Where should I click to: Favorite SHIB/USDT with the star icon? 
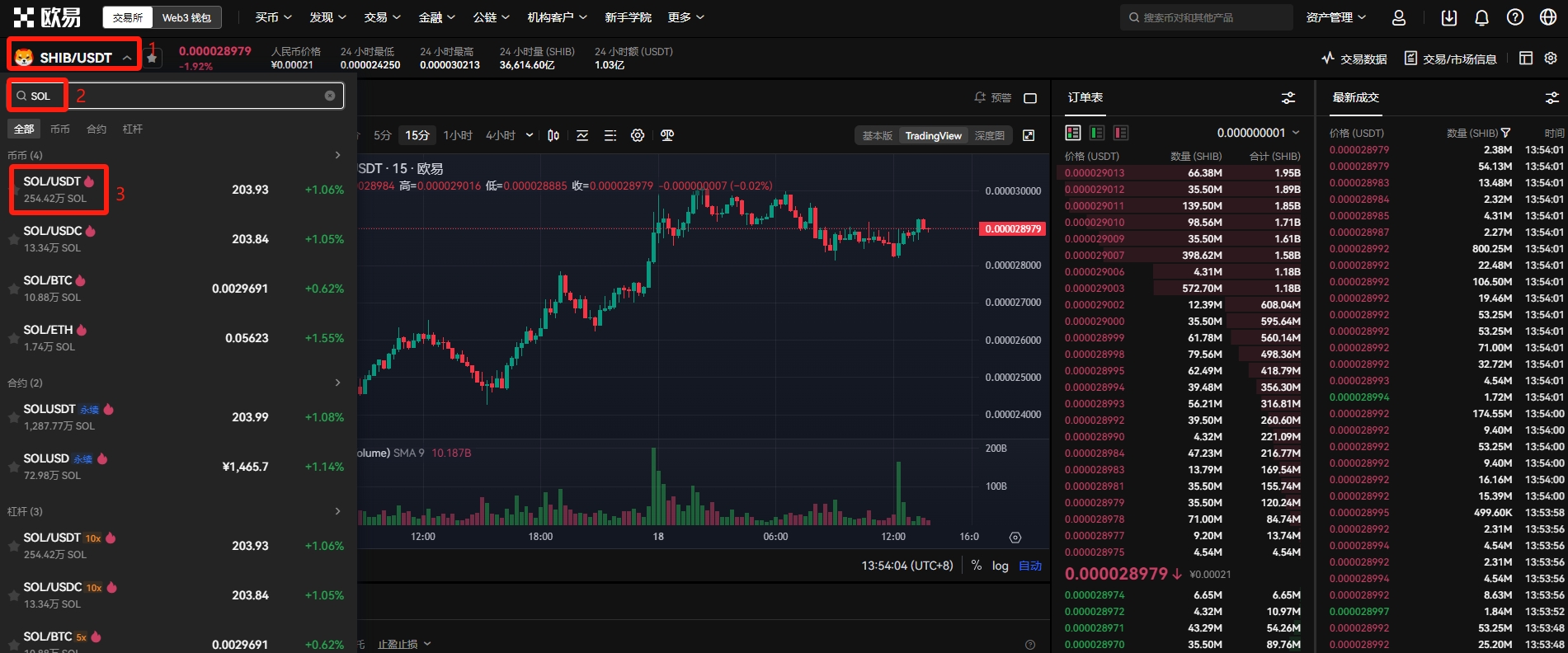152,58
